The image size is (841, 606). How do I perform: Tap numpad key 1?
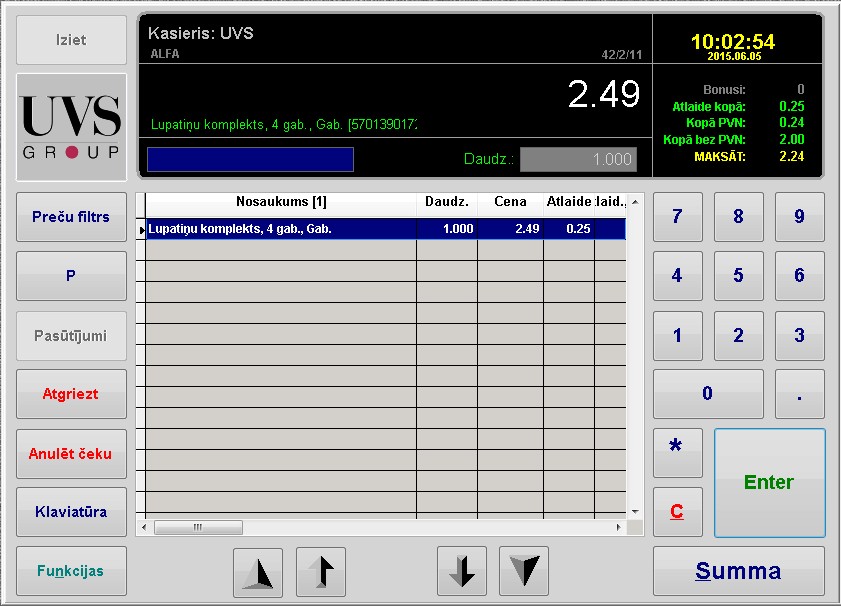point(677,336)
